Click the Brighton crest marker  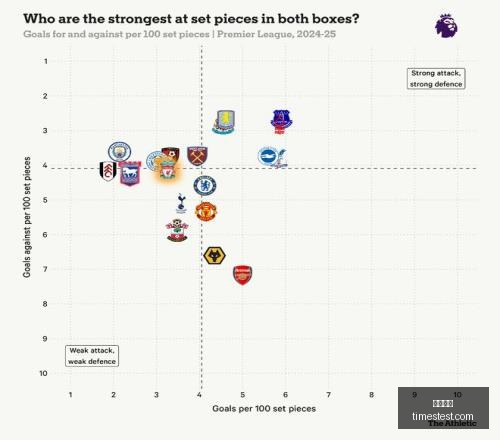tap(268, 156)
